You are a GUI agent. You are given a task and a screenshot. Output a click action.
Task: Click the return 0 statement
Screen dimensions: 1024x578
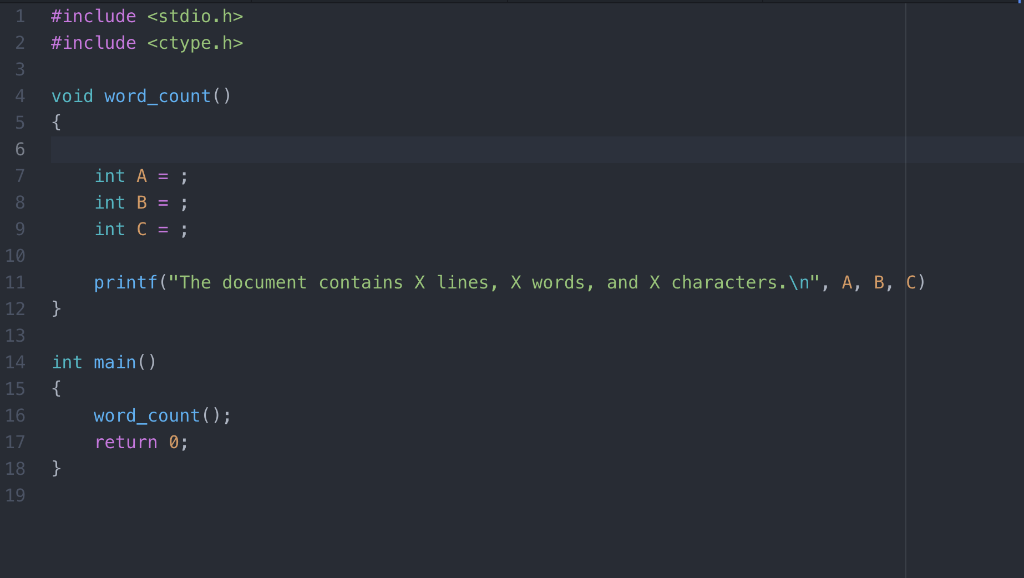(140, 441)
